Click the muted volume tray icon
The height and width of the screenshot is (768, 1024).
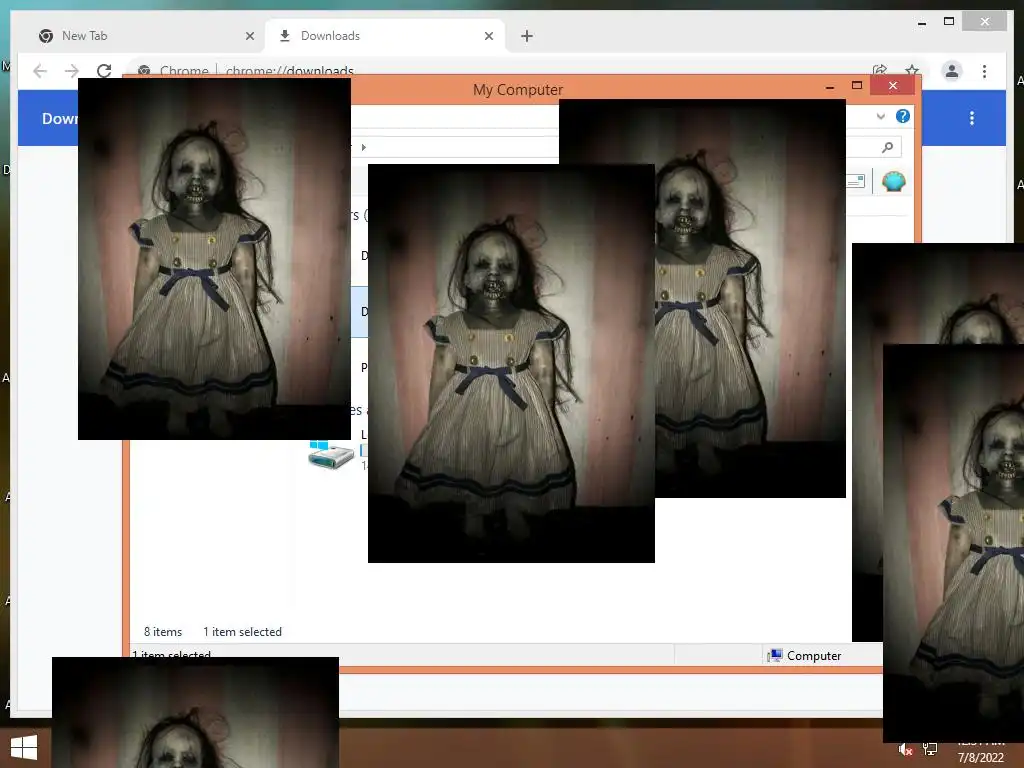pos(905,750)
